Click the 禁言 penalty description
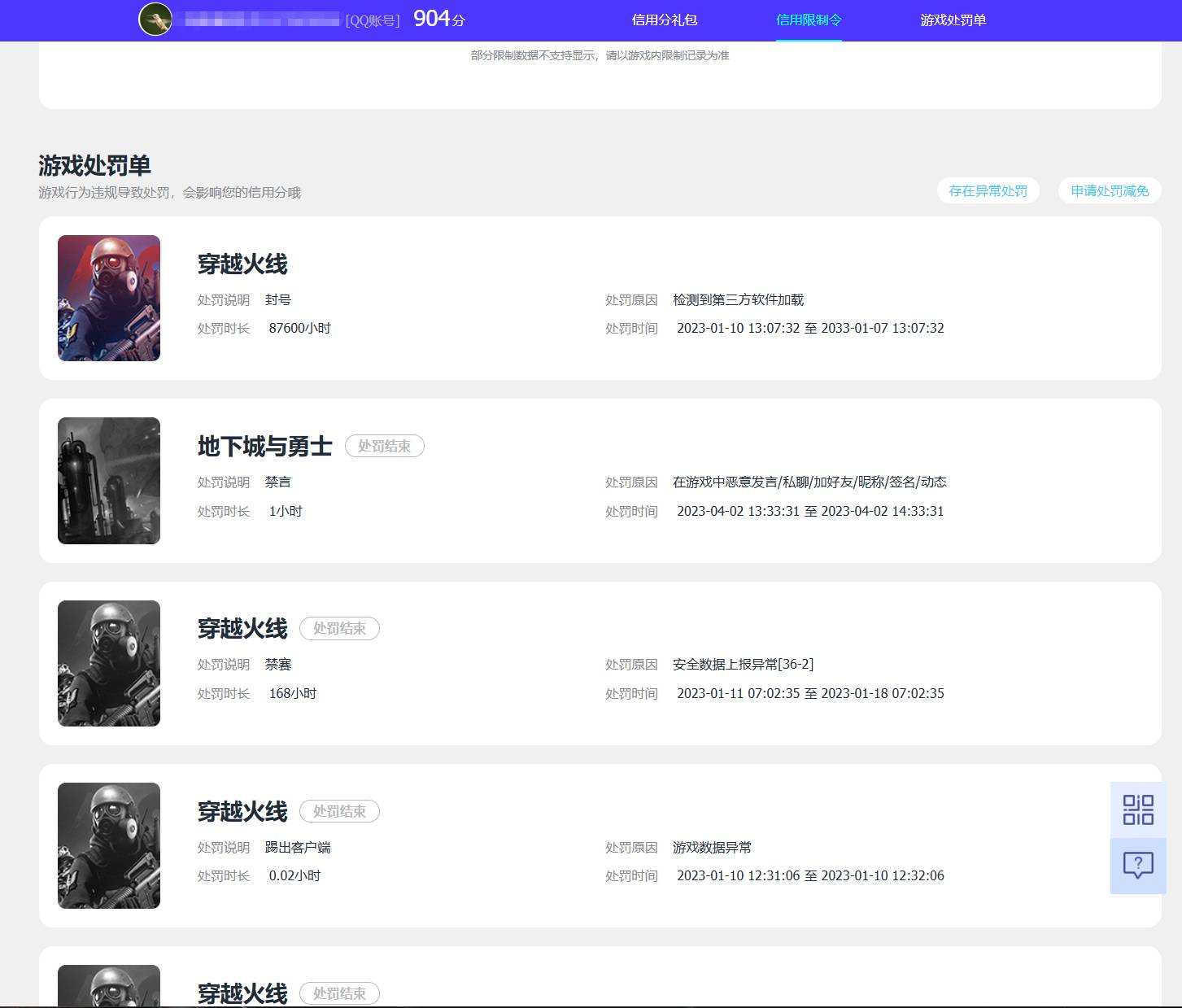This screenshot has height=1008, width=1182. coord(278,482)
